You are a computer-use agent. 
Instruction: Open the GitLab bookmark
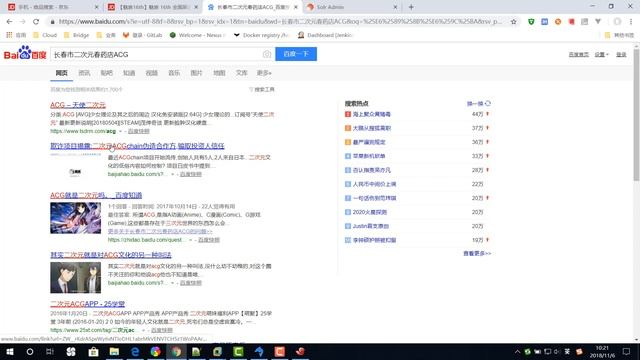(x=142, y=35)
